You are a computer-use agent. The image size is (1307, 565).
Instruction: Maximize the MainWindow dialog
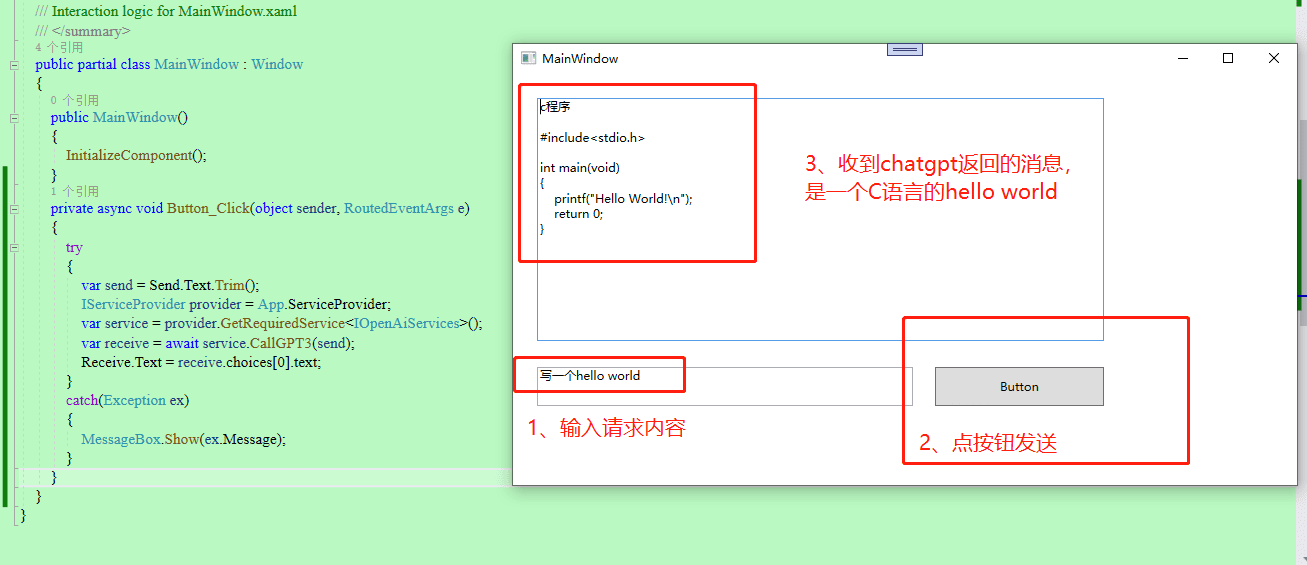(x=1228, y=58)
